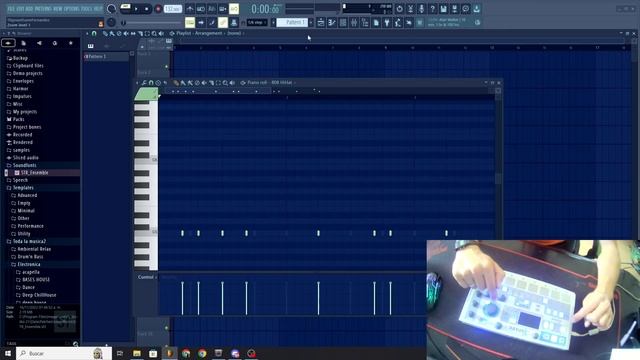Click the one-click audio recording microphone icon
The width and height of the screenshot is (640, 360).
[421, 9]
